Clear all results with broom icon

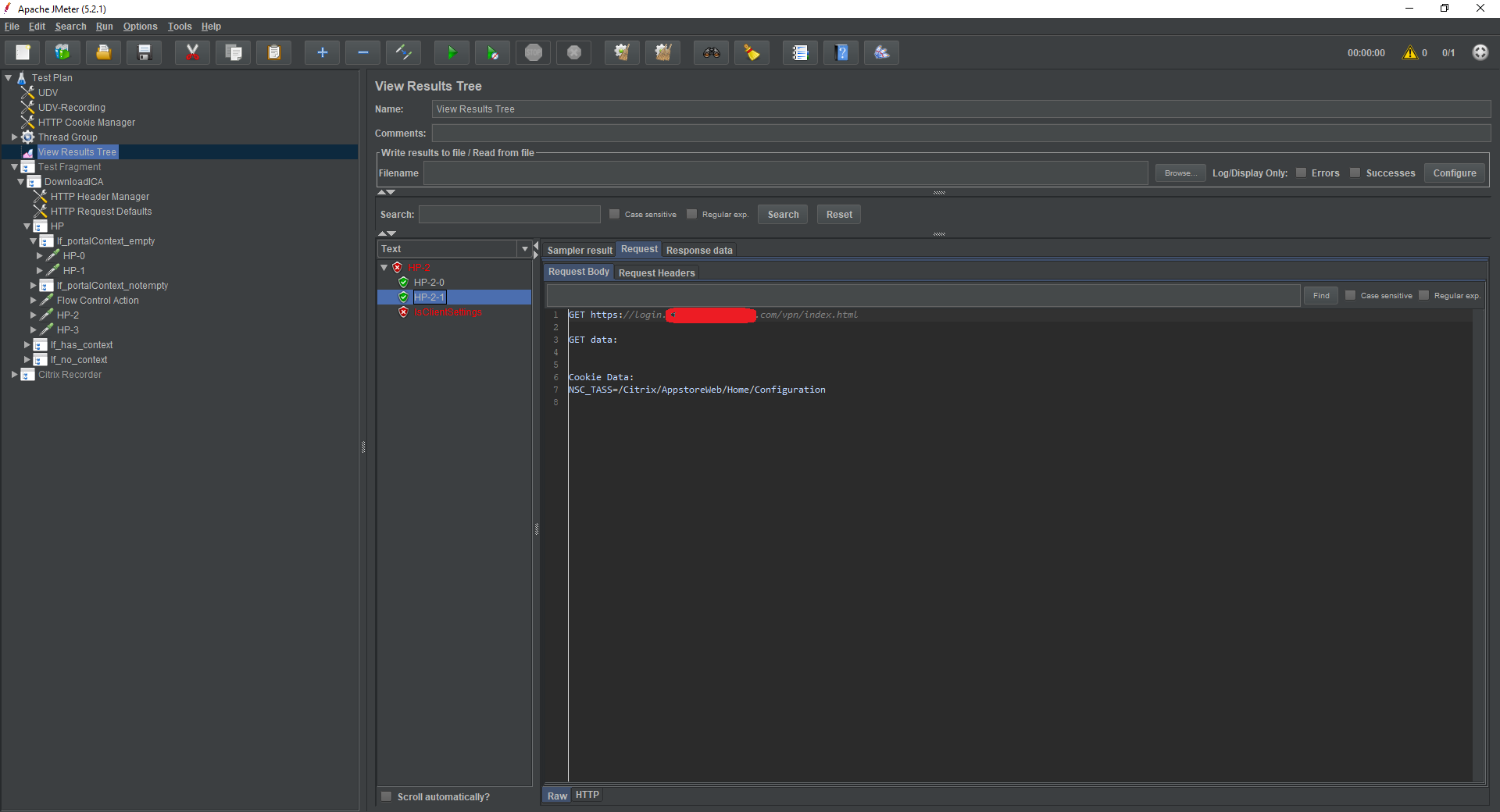tap(751, 52)
